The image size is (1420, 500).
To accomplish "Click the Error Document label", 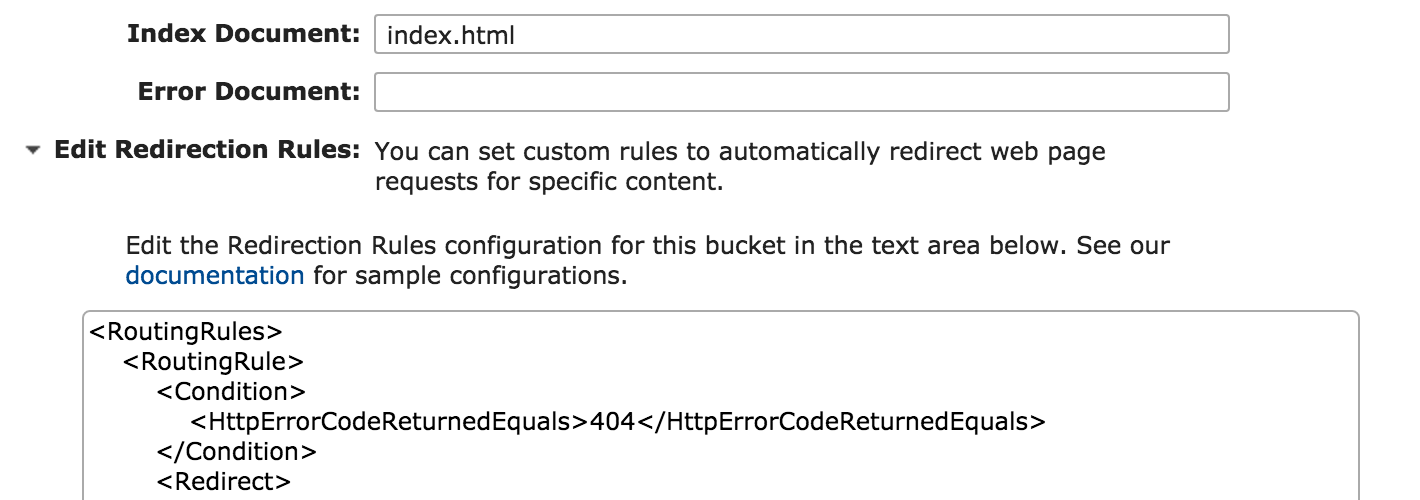I will pos(249,91).
